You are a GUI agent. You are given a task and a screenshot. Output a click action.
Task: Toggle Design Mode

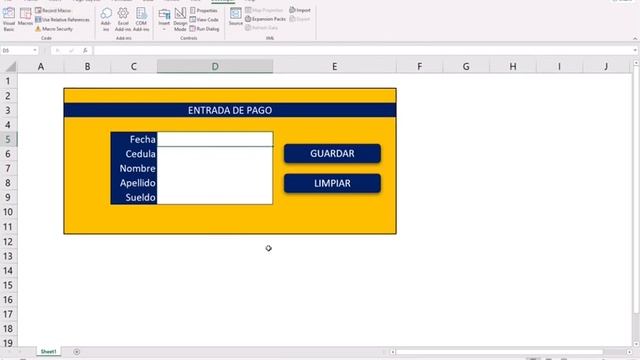coord(180,19)
